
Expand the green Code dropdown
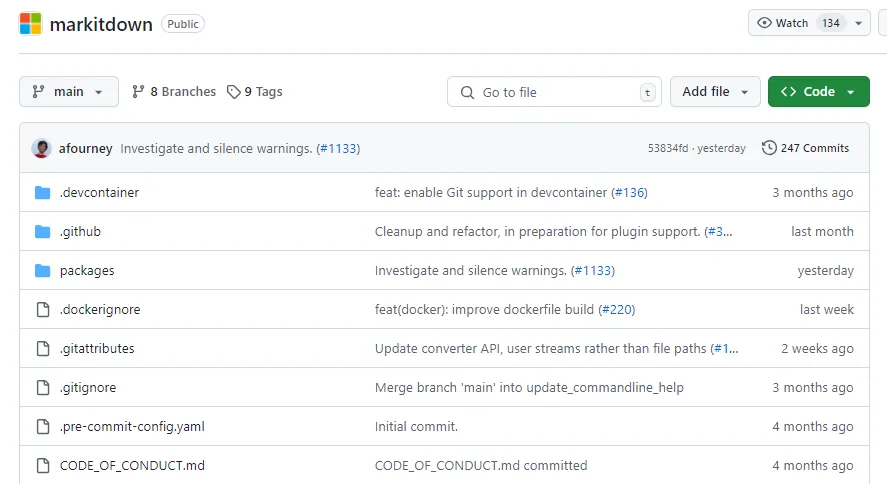(818, 92)
